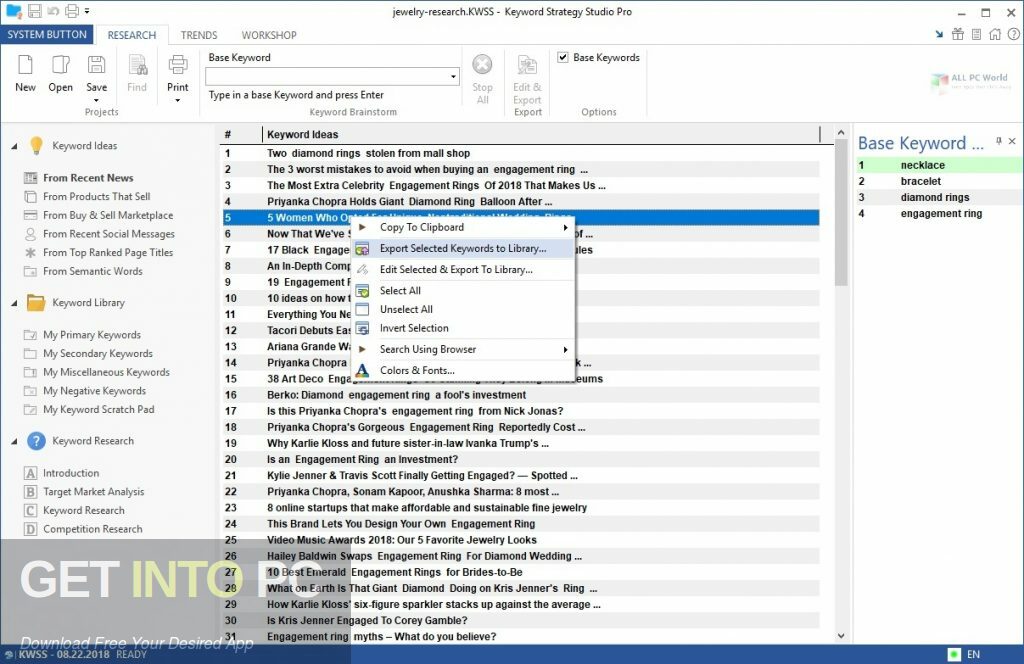Screen dimensions: 1024x664
Task: Pin the Base Keyword panel
Action: coord(999,141)
